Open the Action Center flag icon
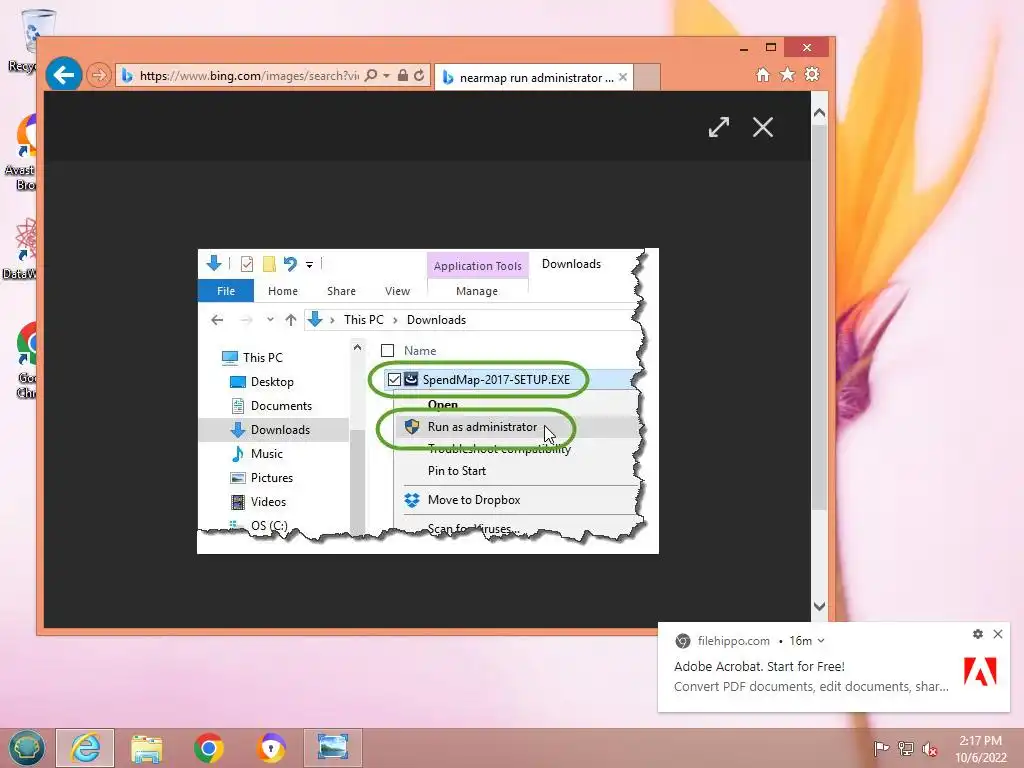The width and height of the screenshot is (1024, 768). coord(881,748)
